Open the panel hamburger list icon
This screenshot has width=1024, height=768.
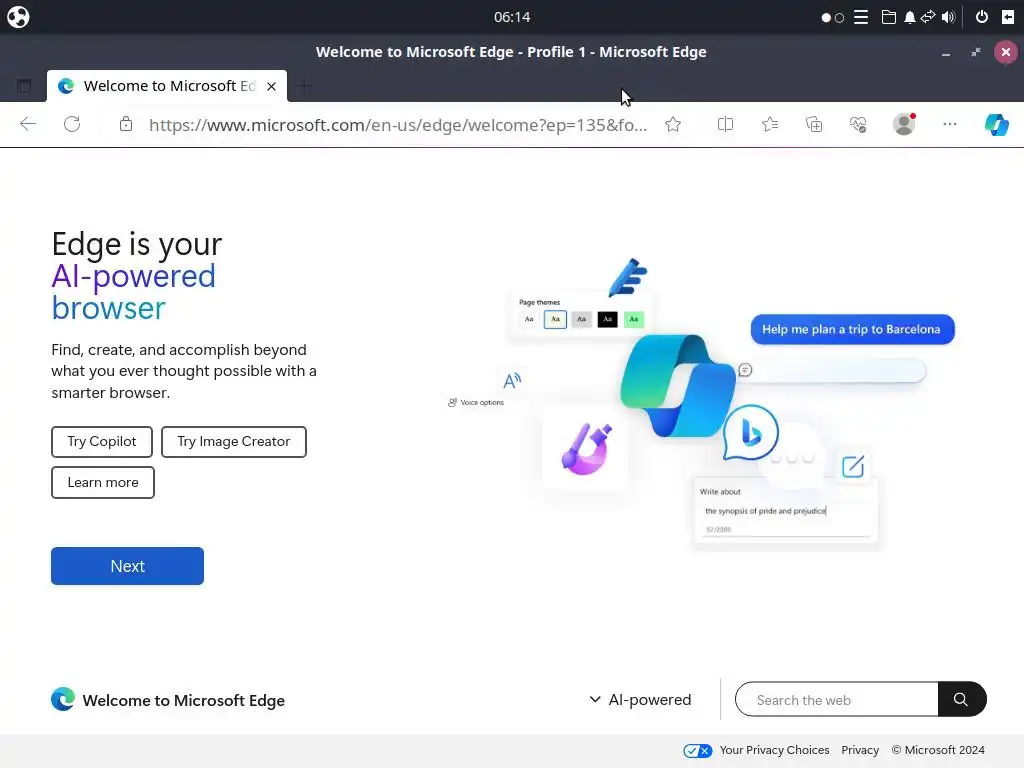[x=861, y=17]
